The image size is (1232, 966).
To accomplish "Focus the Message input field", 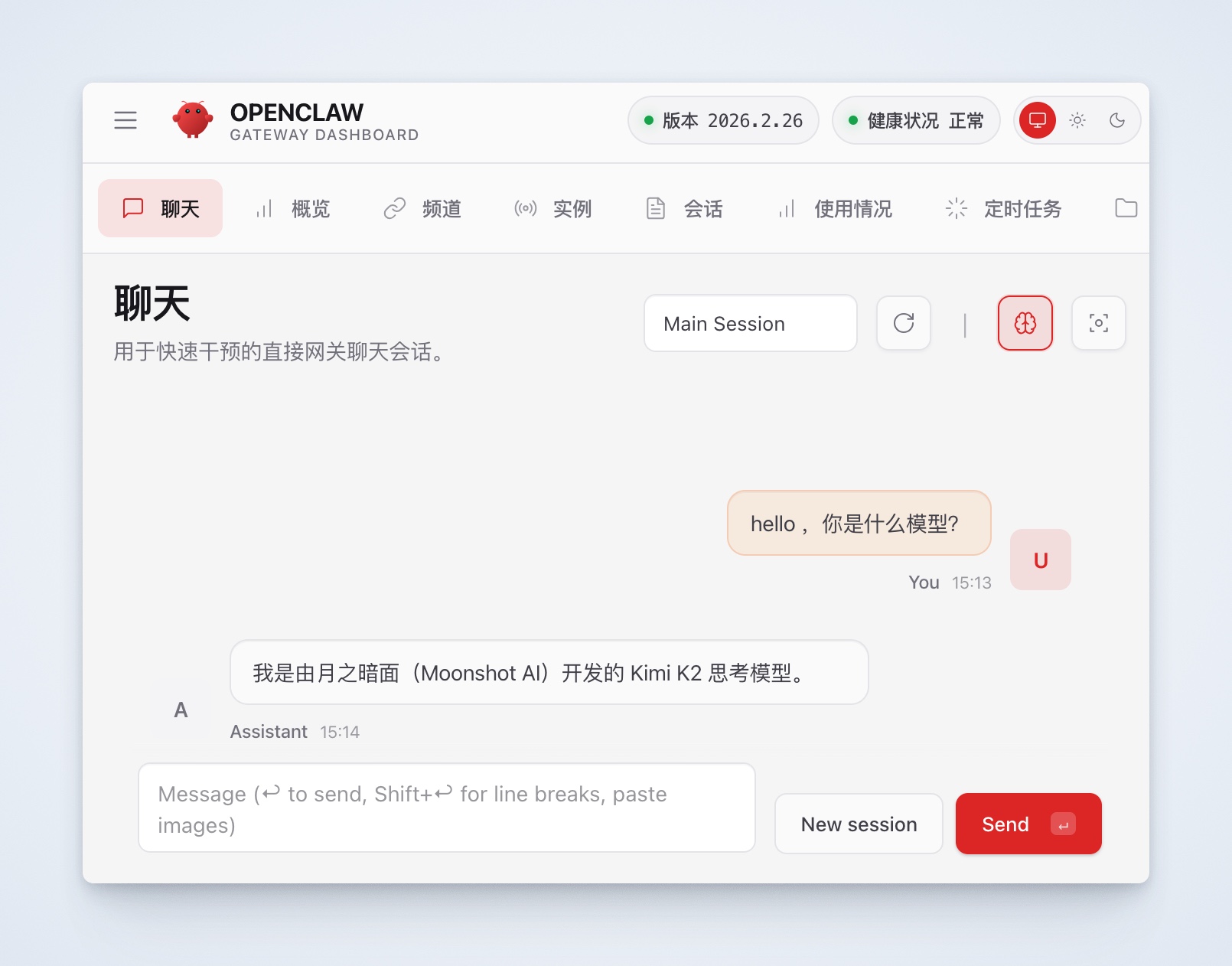I will click(x=447, y=808).
